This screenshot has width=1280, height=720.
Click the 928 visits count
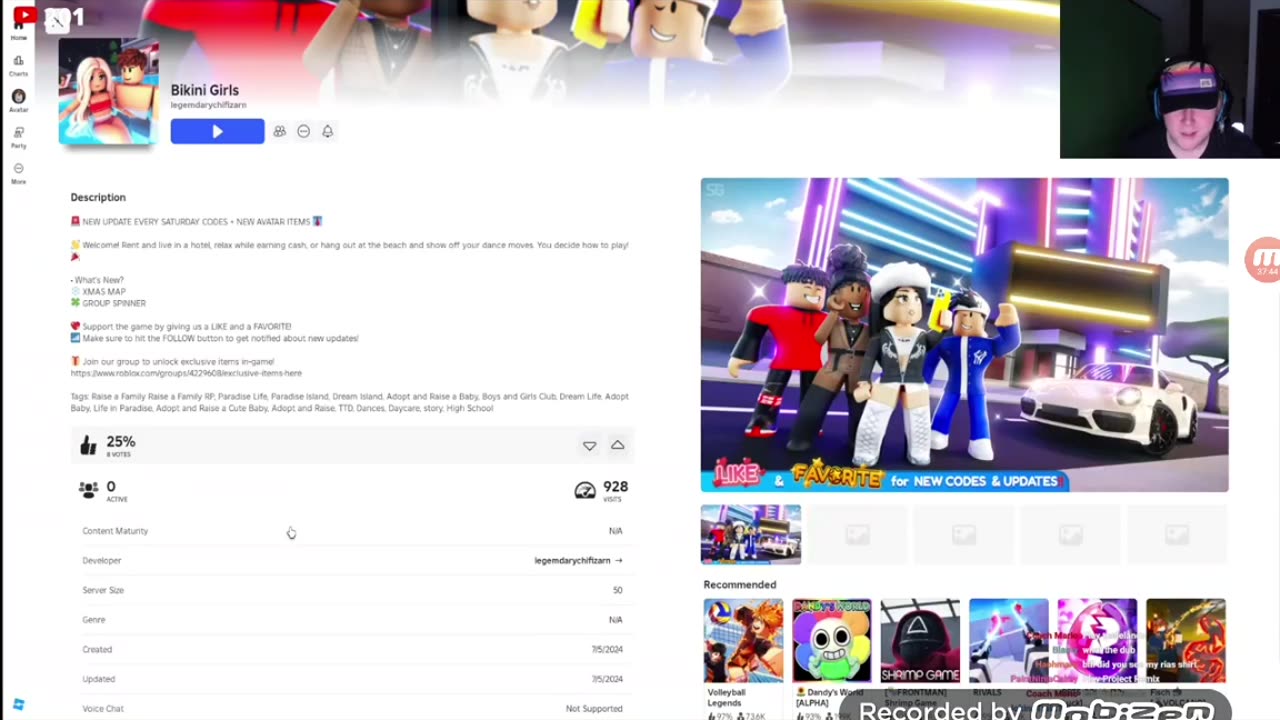coord(615,487)
